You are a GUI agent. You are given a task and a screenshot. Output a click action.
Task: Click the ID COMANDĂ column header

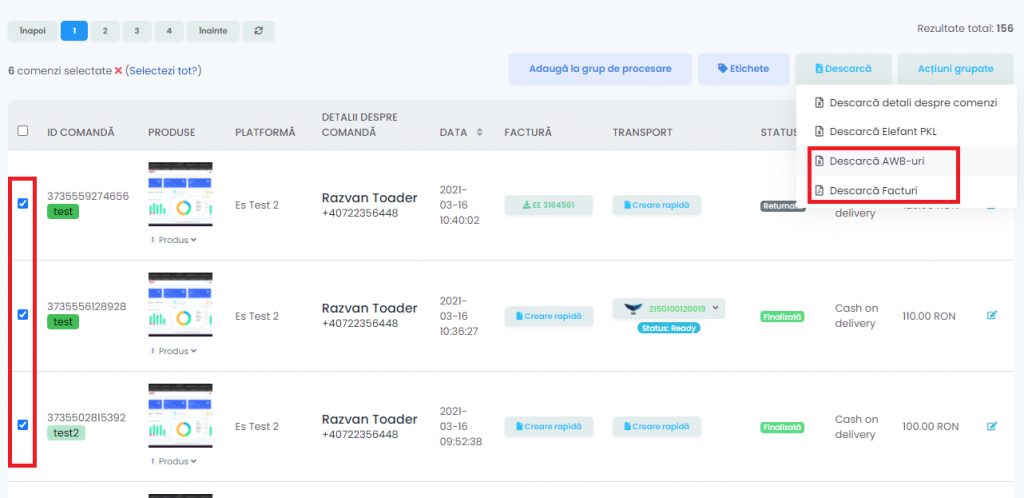(81, 132)
